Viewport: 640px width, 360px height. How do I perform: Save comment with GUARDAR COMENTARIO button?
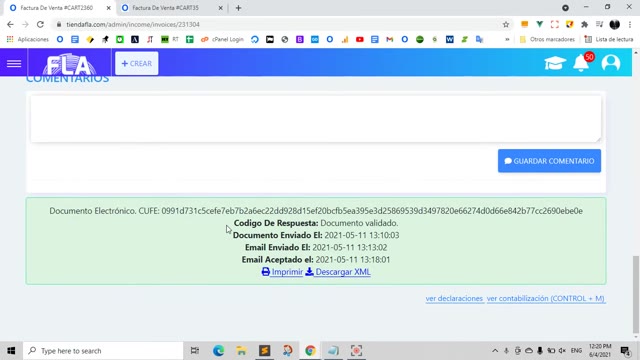pos(549,161)
